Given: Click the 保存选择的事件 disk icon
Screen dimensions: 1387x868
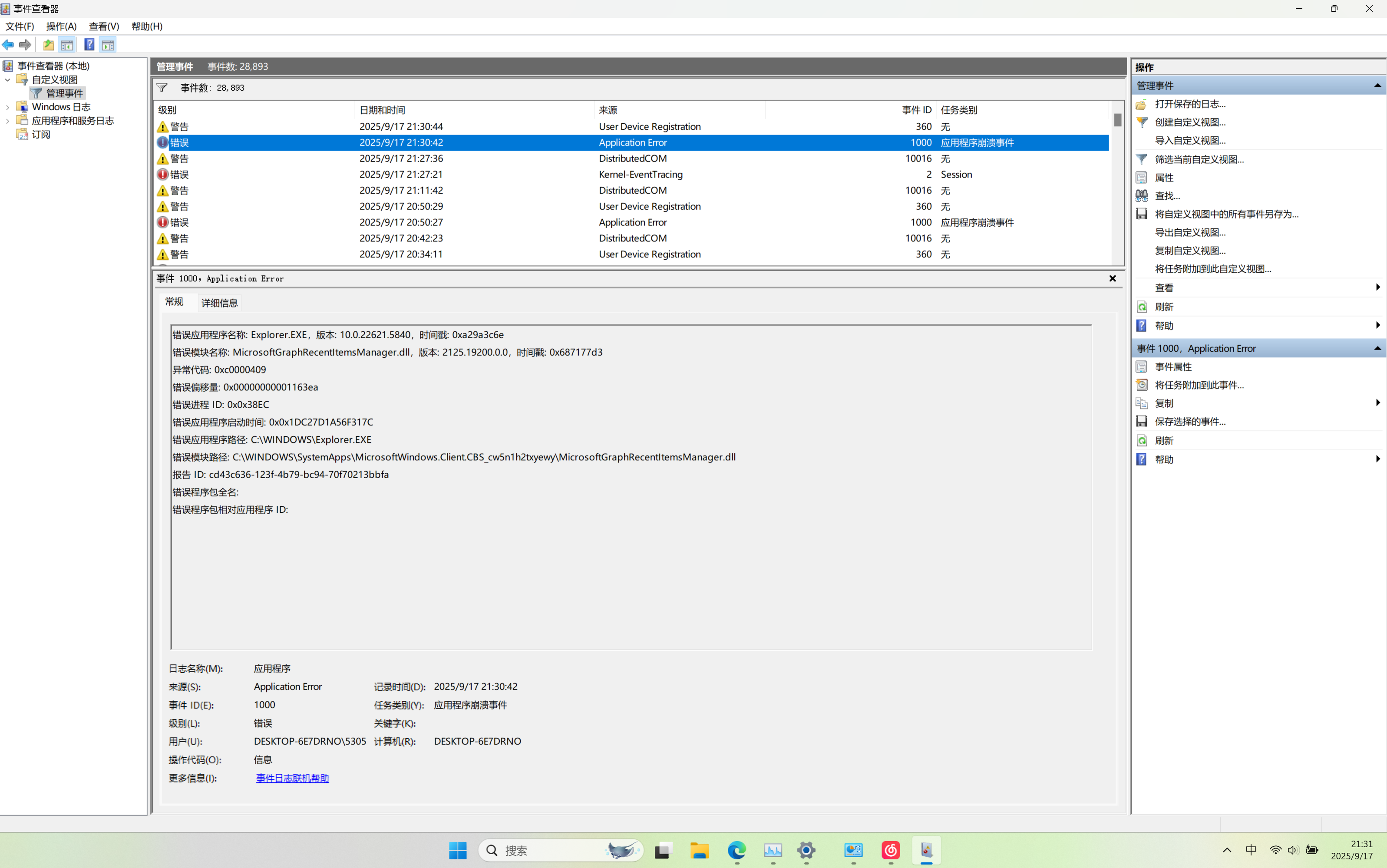Looking at the screenshot, I should [x=1142, y=422].
